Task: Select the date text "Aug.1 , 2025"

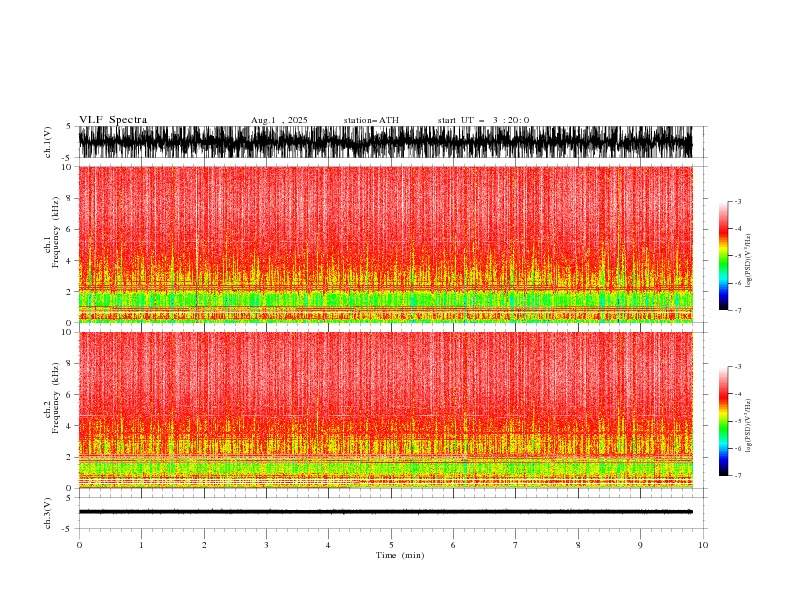Action: click(279, 120)
